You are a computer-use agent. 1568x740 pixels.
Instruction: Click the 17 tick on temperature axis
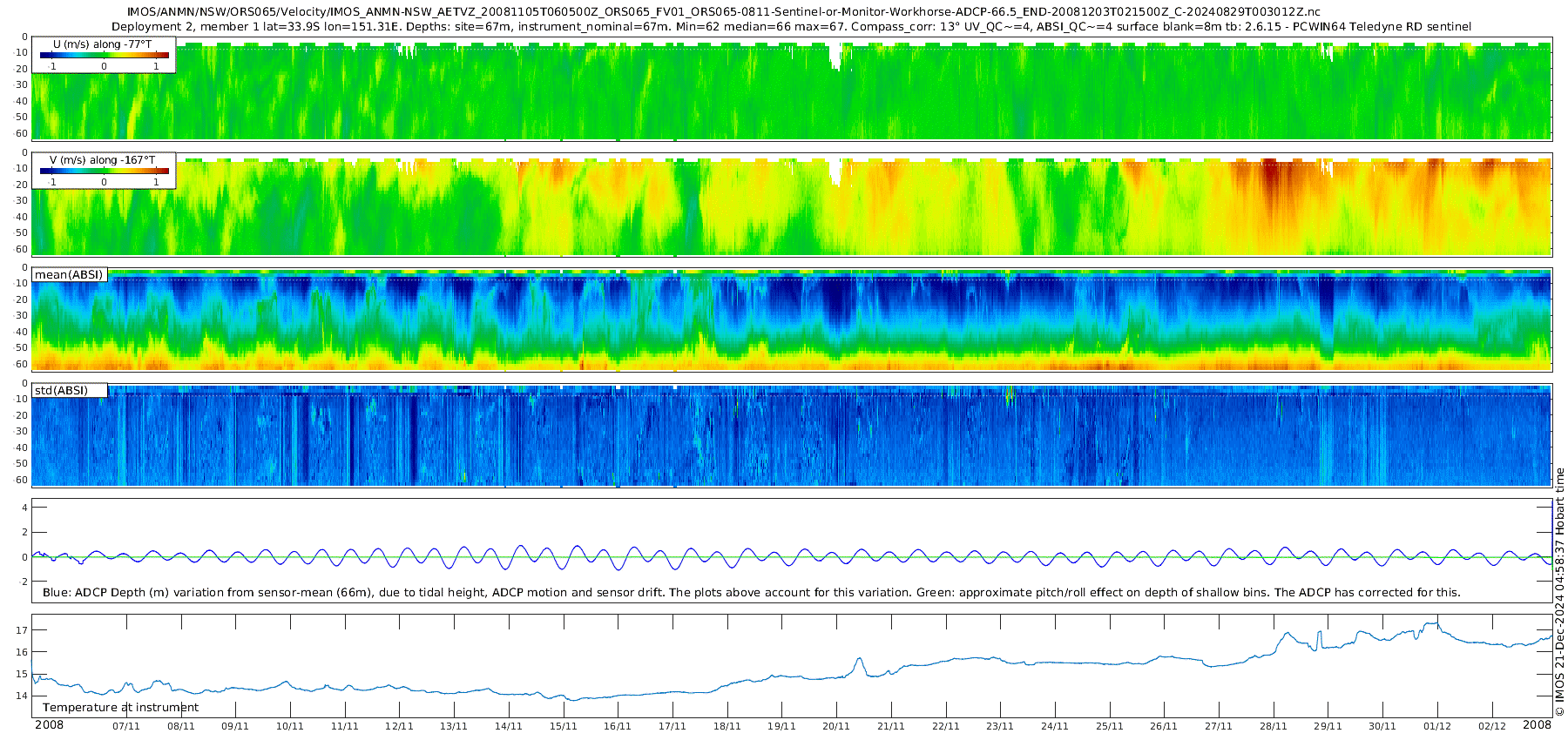click(x=22, y=630)
